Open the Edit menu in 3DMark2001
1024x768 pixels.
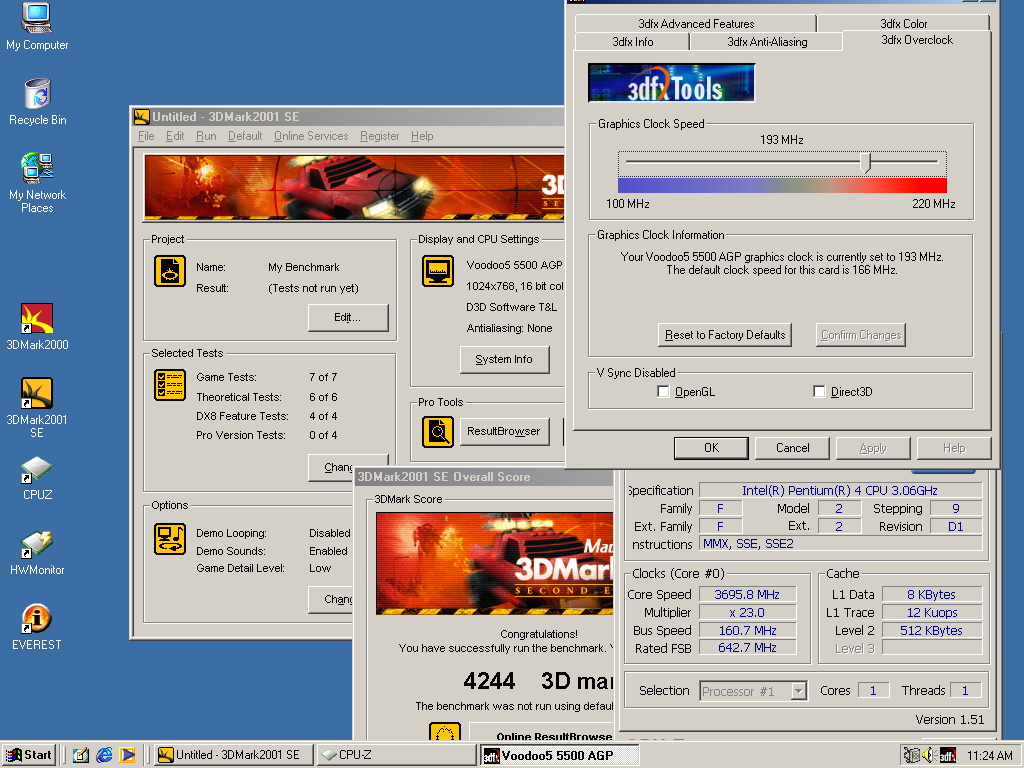(174, 136)
